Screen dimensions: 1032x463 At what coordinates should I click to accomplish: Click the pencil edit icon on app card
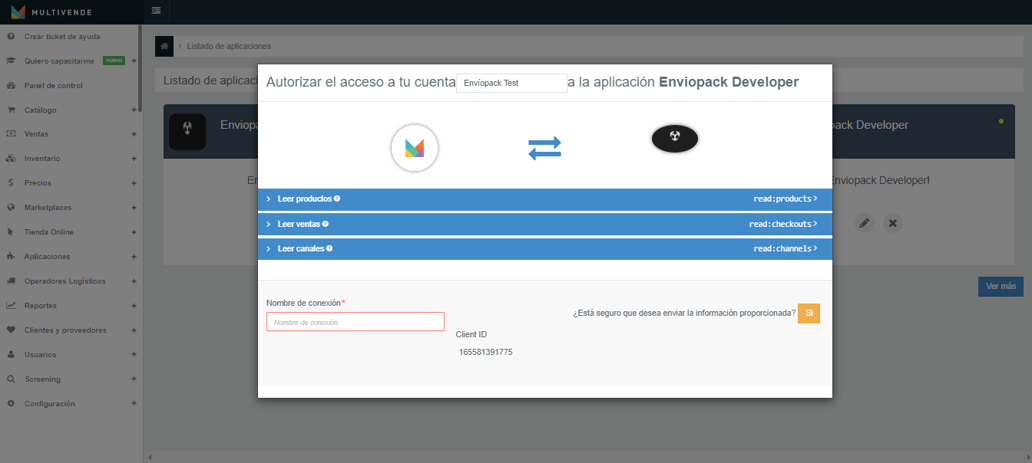(x=865, y=223)
